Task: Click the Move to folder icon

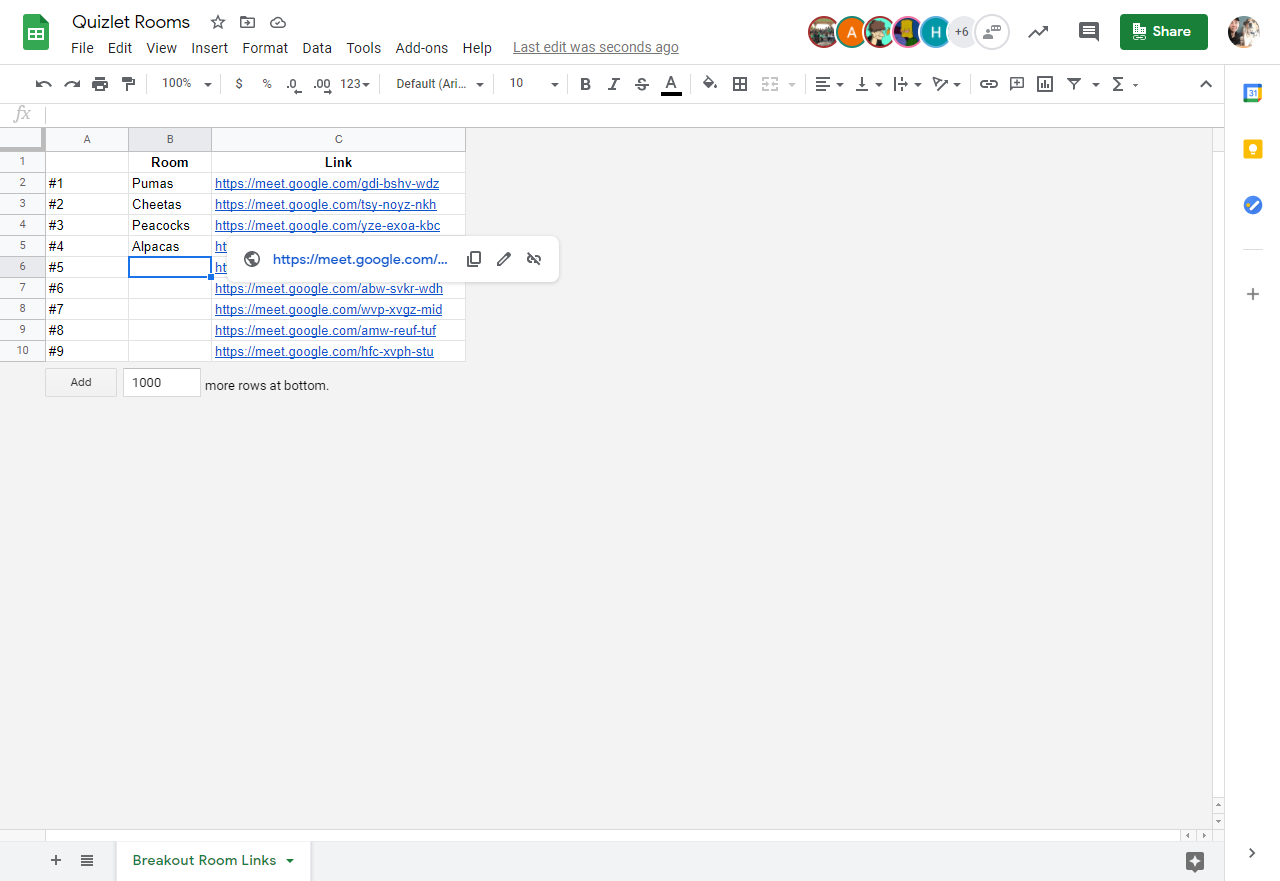Action: click(x=248, y=22)
